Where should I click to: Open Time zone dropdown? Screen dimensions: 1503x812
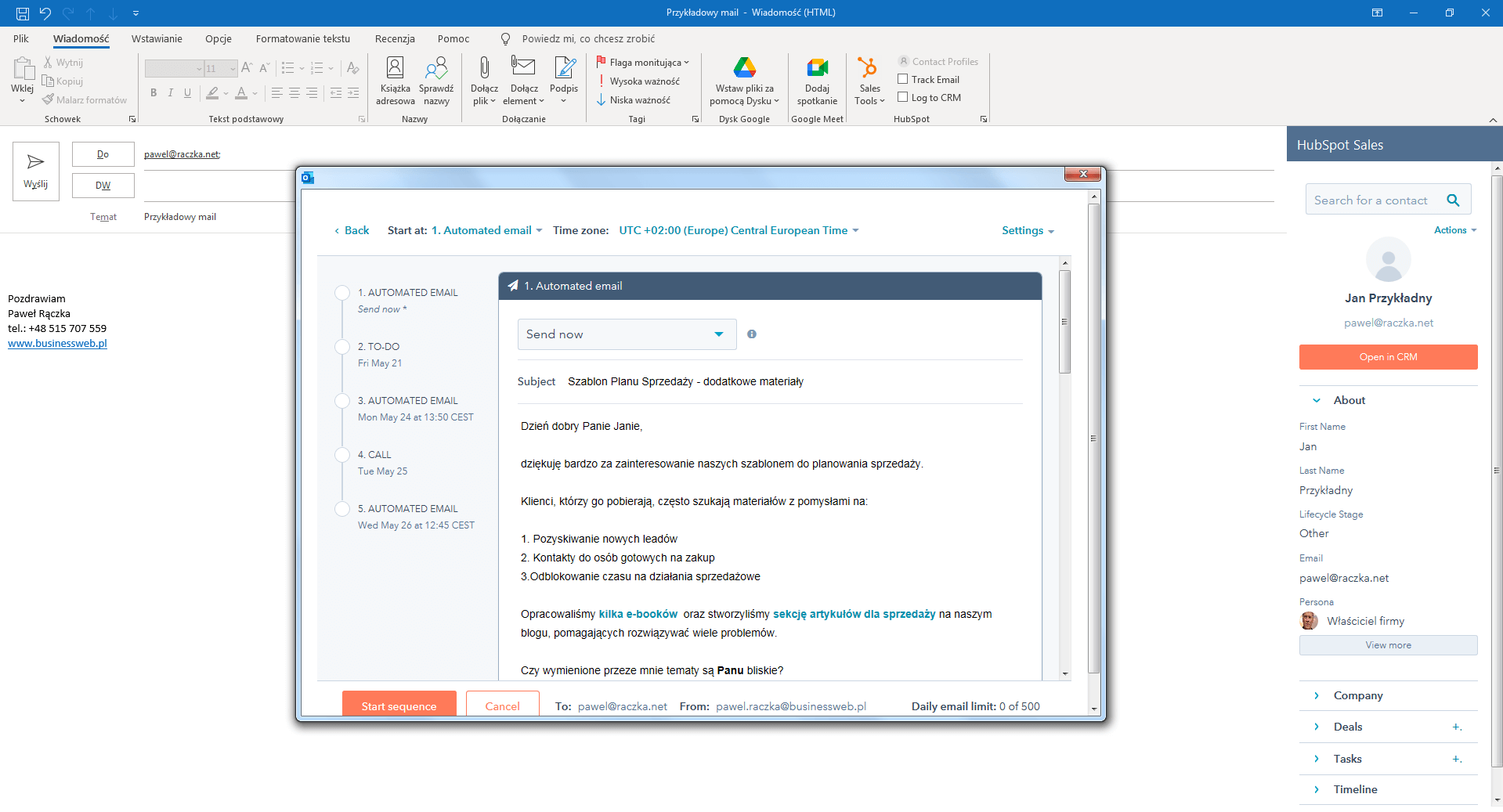739,230
